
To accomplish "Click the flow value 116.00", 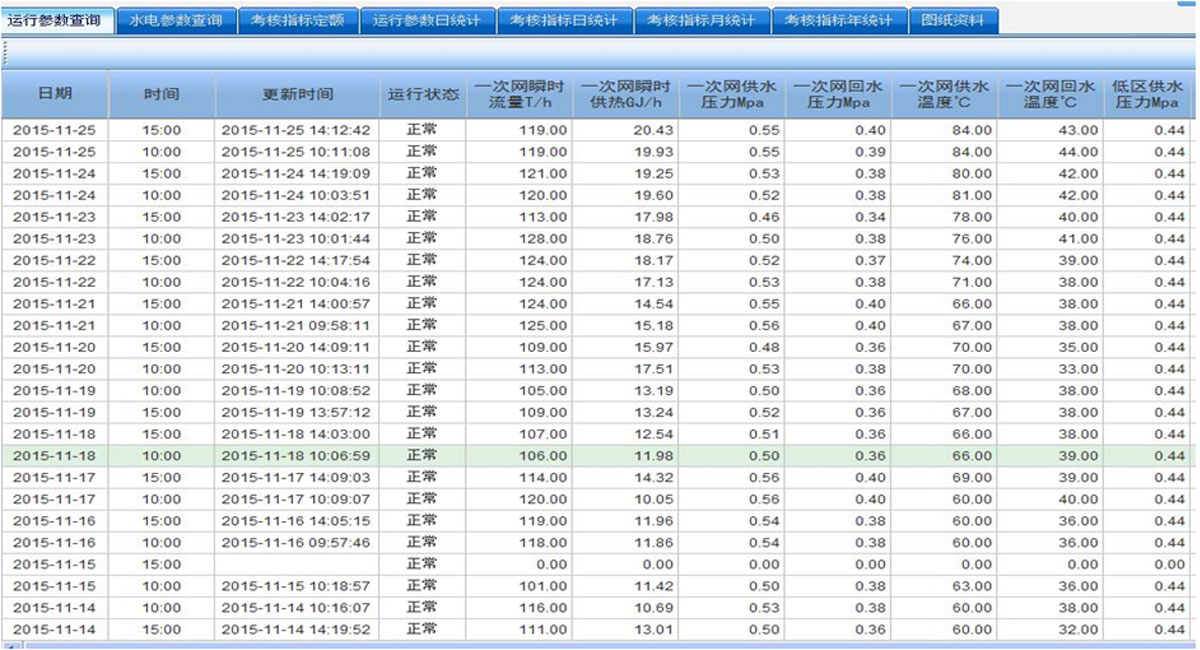I will 543,608.
